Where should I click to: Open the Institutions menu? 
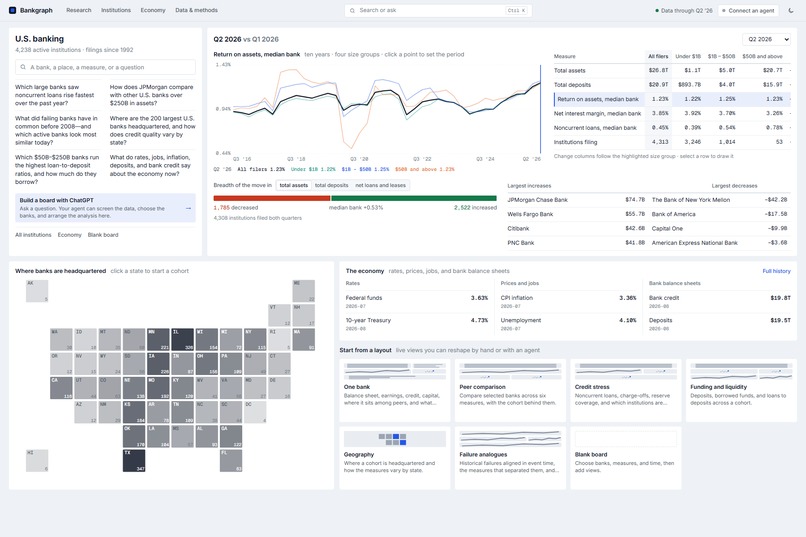coord(116,10)
